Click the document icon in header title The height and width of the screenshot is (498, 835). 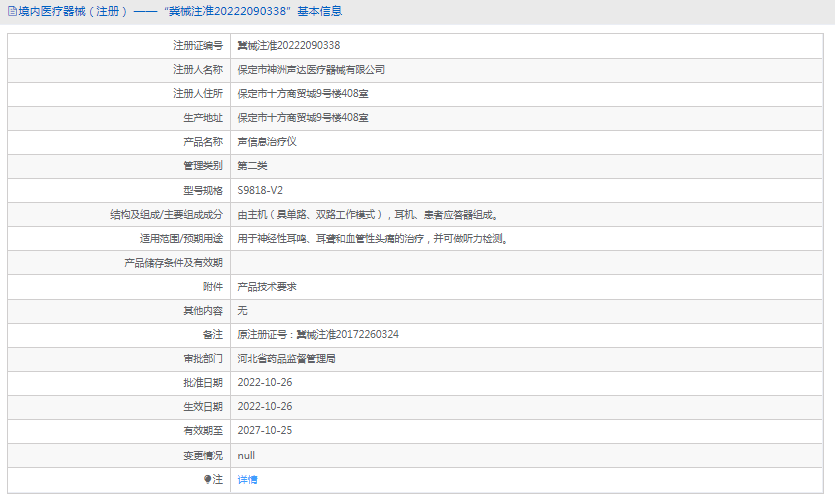[x=12, y=11]
